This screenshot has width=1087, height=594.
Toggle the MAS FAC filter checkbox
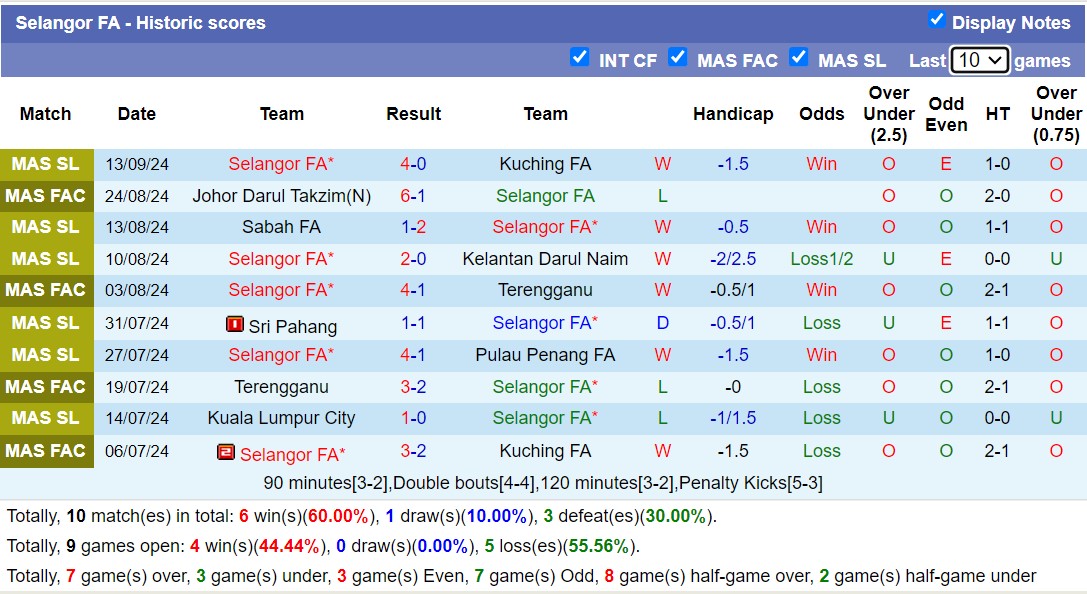678,58
